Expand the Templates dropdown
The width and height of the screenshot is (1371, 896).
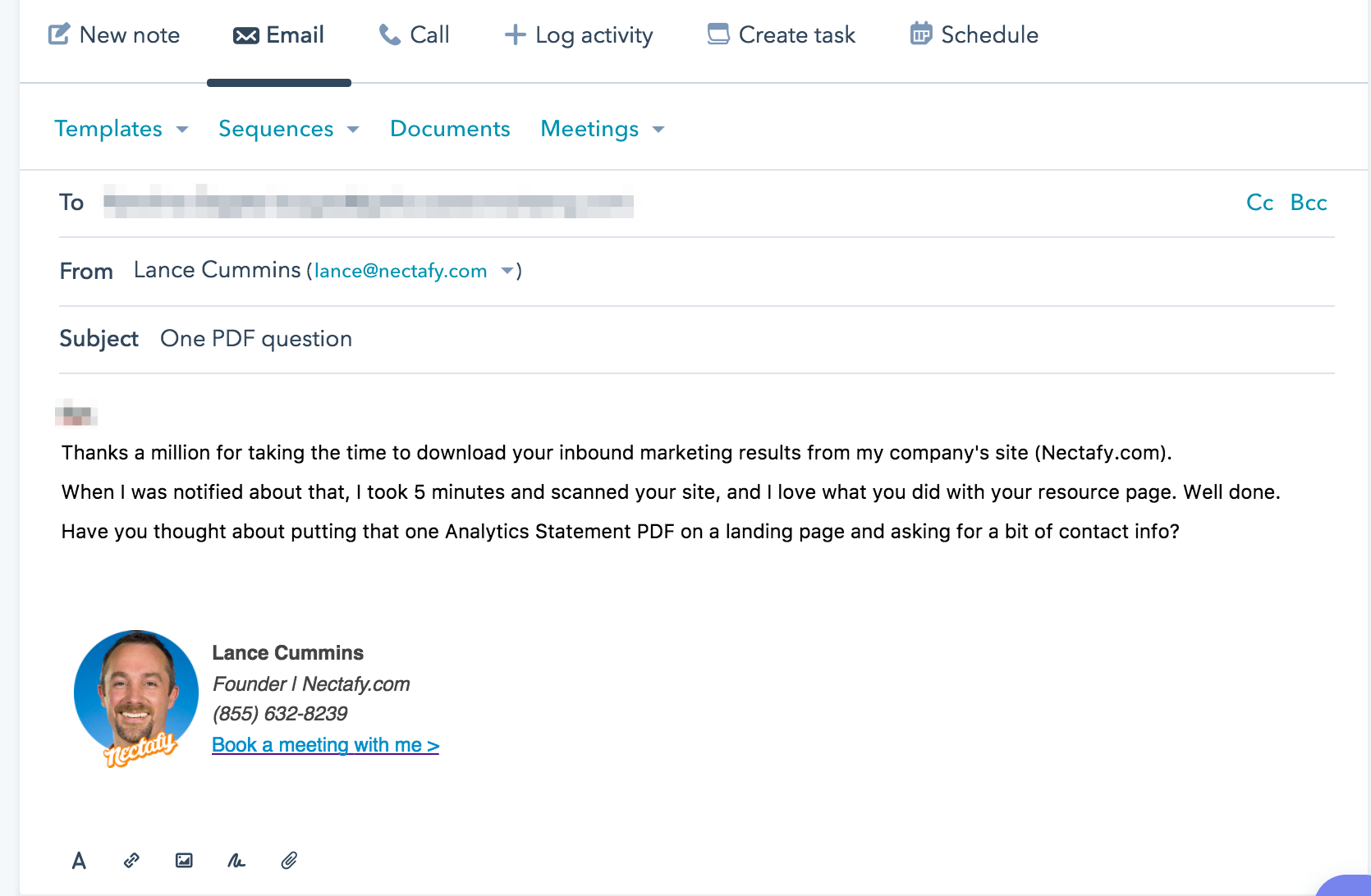tap(122, 129)
